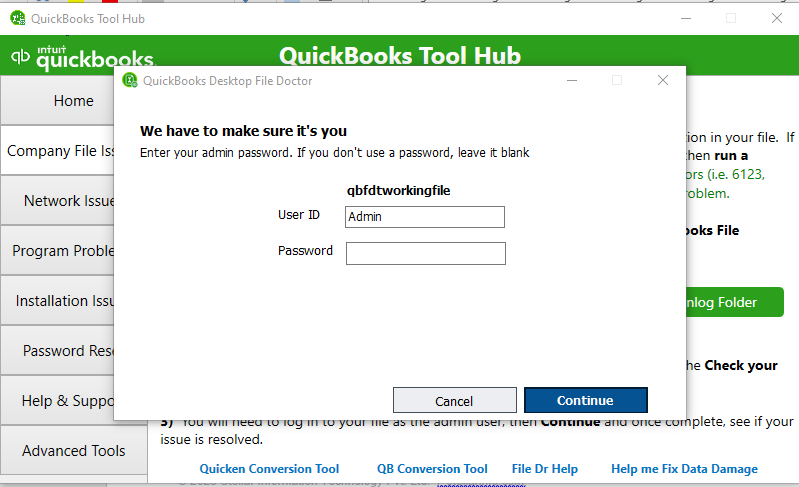Viewport: 799px width, 487px height.
Task: Click the 'QuickBooks Tool Hub' banner title
Action: click(x=400, y=56)
